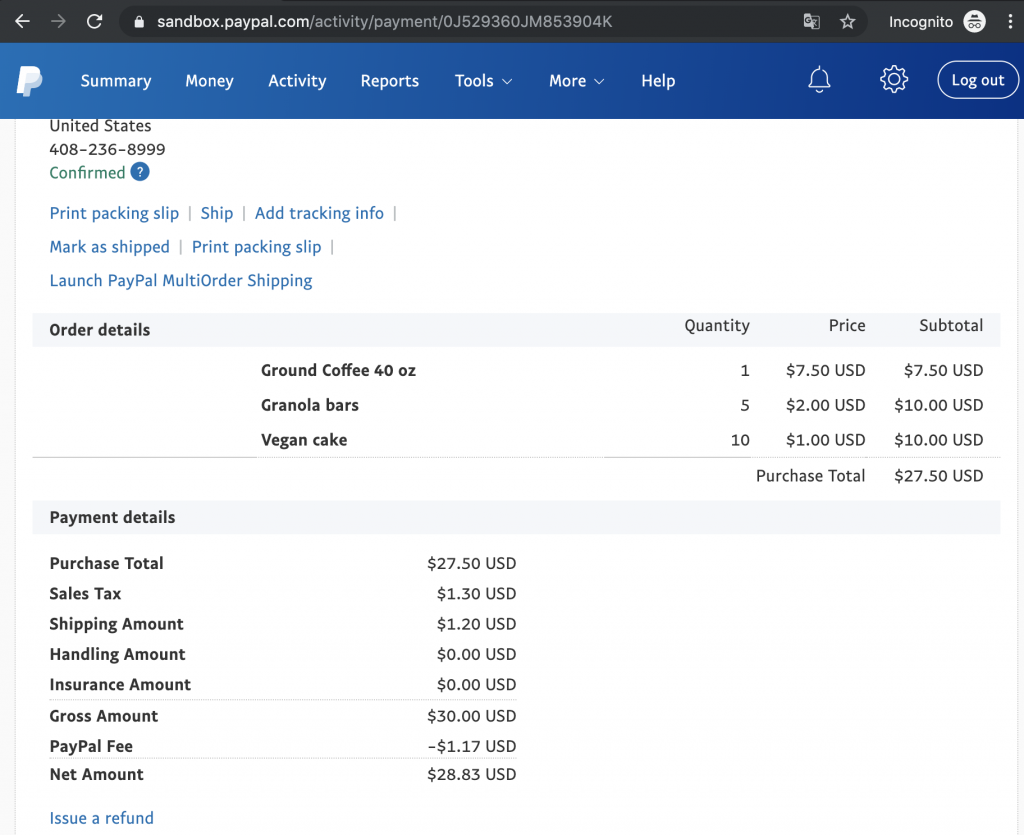Click the Issue a refund link
The height and width of the screenshot is (835, 1024).
[102, 818]
